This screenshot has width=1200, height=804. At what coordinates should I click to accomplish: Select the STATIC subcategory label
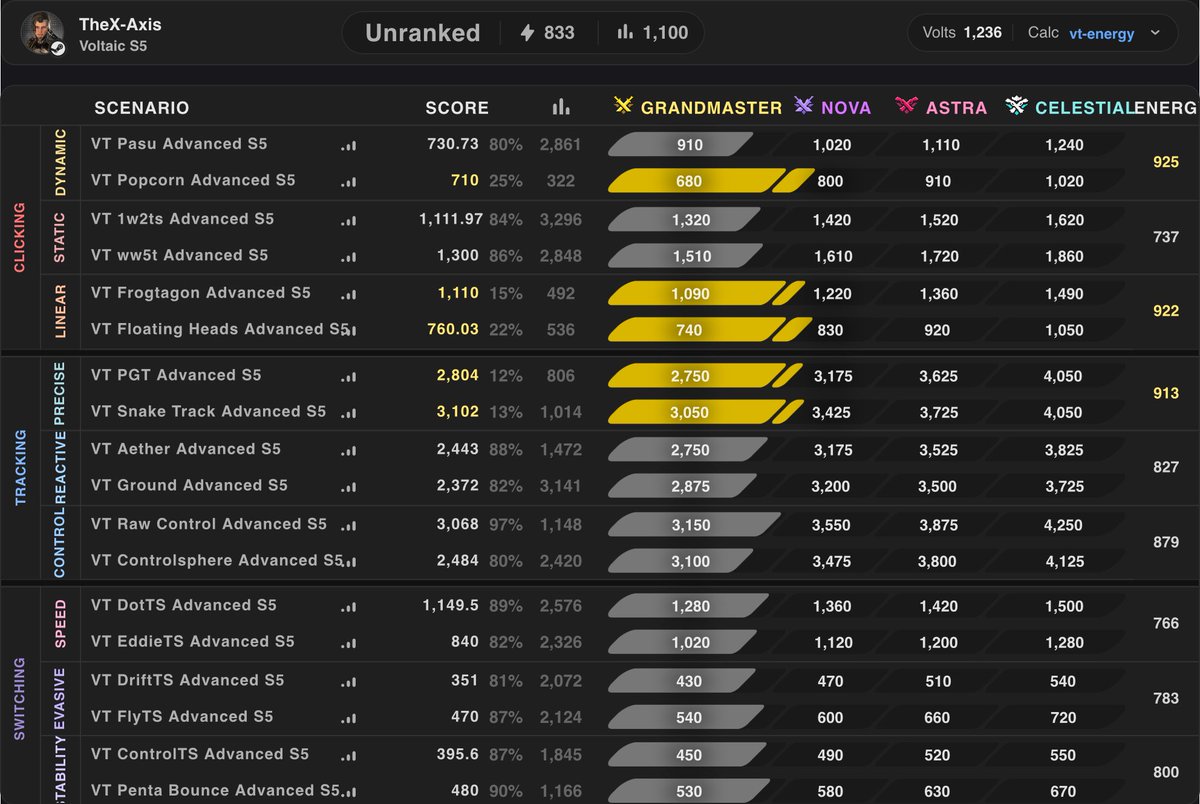60,238
